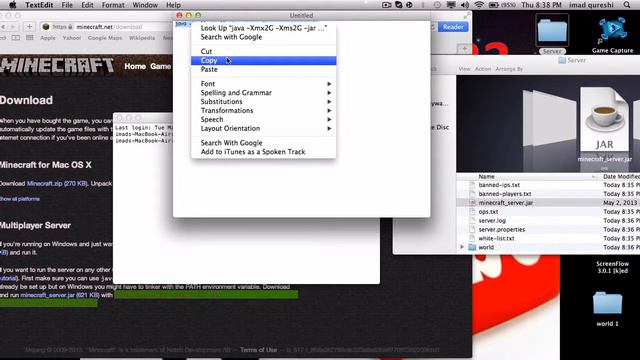The image size is (640, 360).
Task: Expand the world folder disclosure triangle
Action: pyautogui.click(x=462, y=247)
